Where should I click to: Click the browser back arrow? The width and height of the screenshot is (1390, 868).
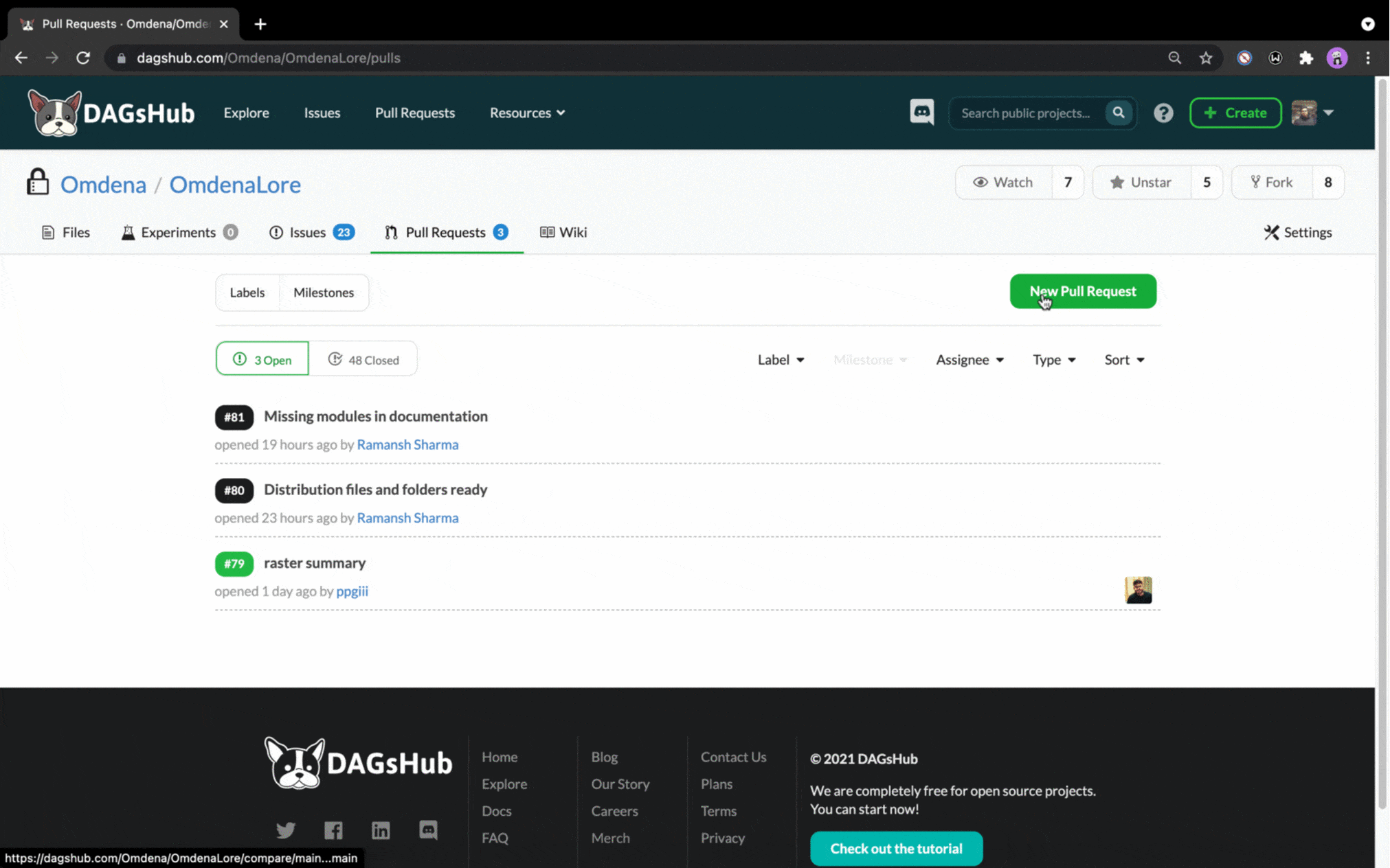pos(21,58)
